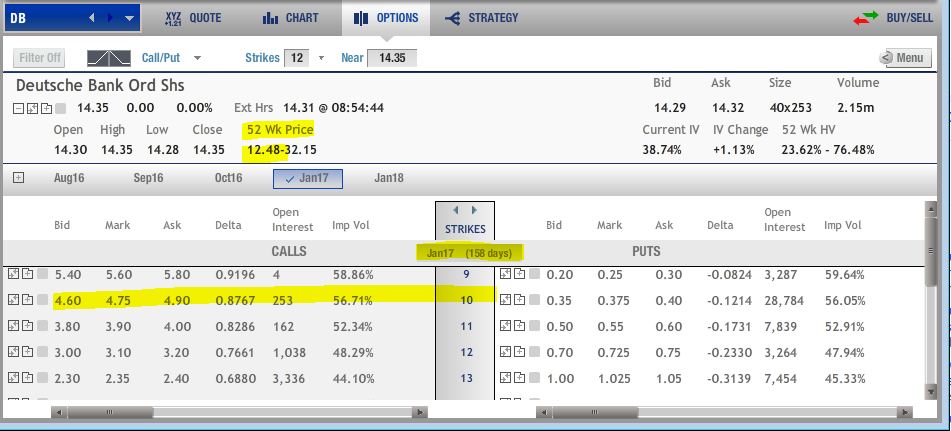This screenshot has width=951, height=431.
Task: Click the BUY/SELL button label
Action: point(909,18)
